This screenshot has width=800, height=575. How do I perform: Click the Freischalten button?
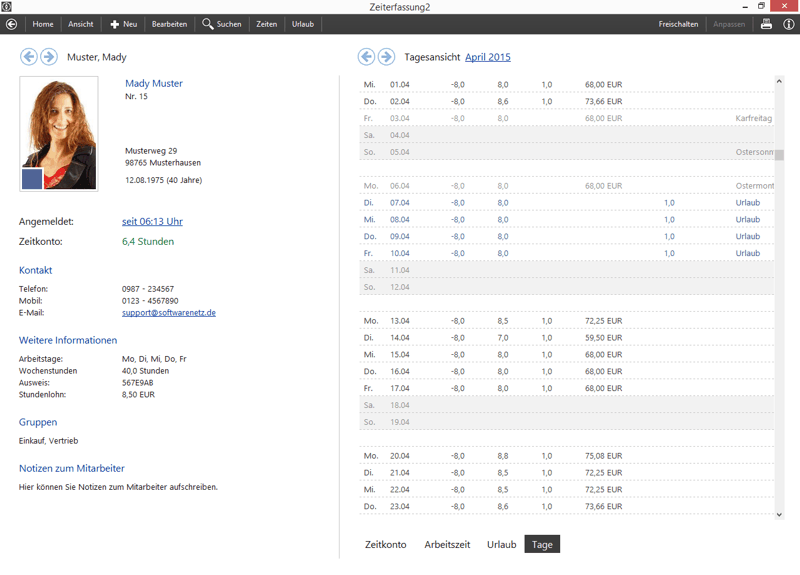(678, 24)
